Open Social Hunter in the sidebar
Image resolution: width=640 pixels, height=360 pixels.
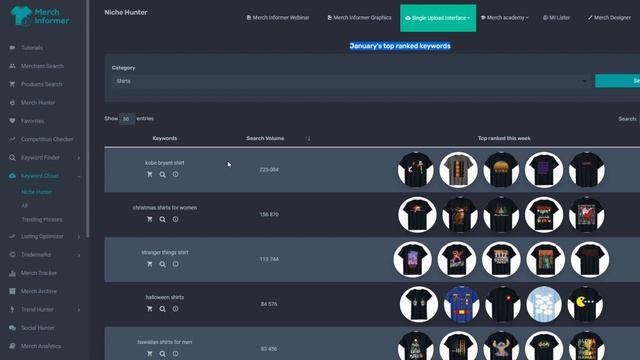(38, 328)
